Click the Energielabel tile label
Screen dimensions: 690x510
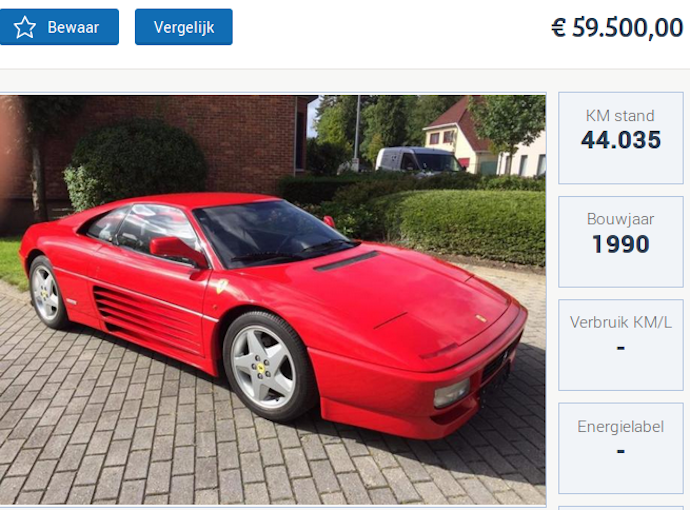(620, 426)
